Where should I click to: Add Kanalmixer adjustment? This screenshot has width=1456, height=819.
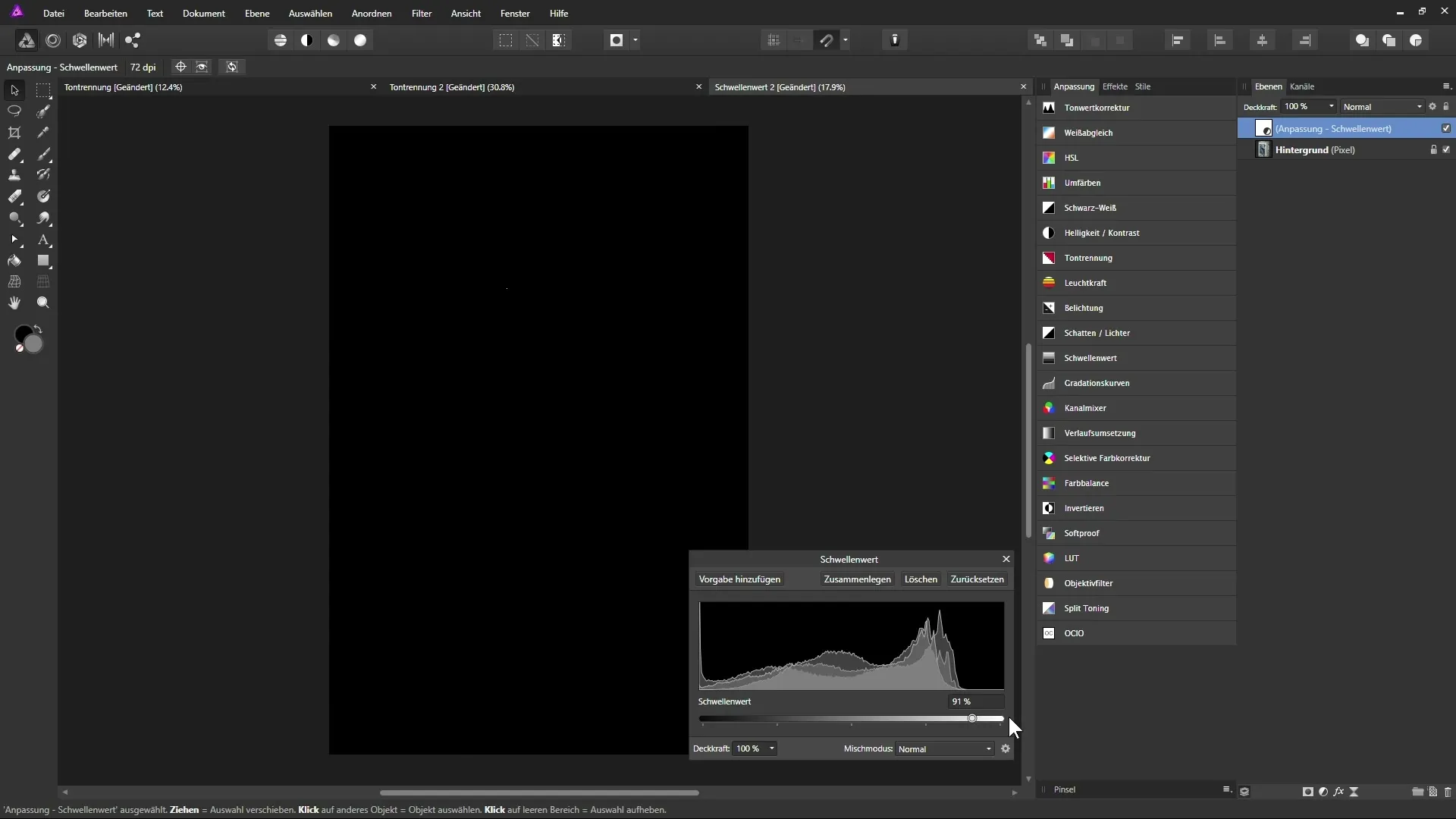[1136, 408]
